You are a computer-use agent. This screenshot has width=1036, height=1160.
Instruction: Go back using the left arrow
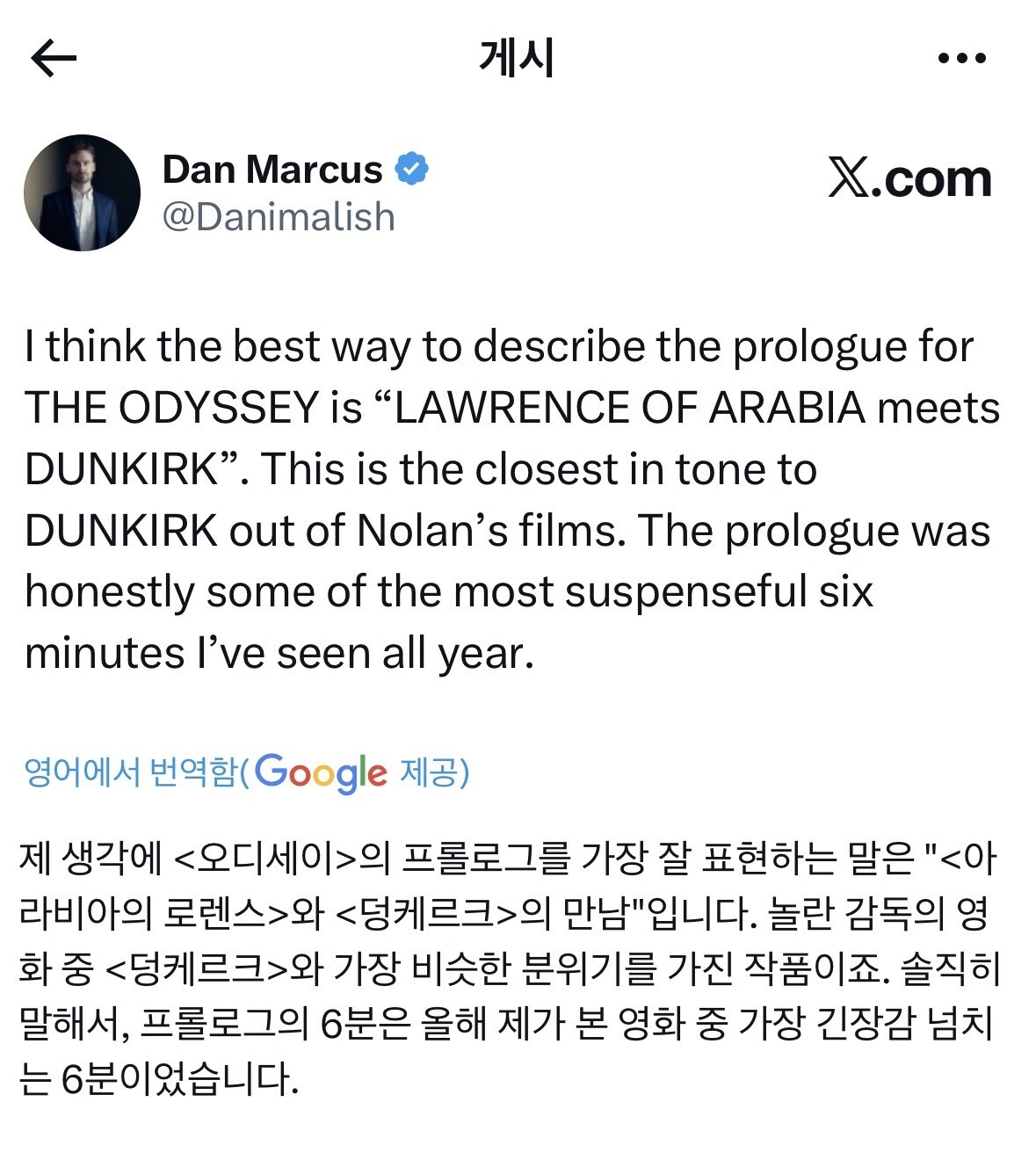pos(54,59)
